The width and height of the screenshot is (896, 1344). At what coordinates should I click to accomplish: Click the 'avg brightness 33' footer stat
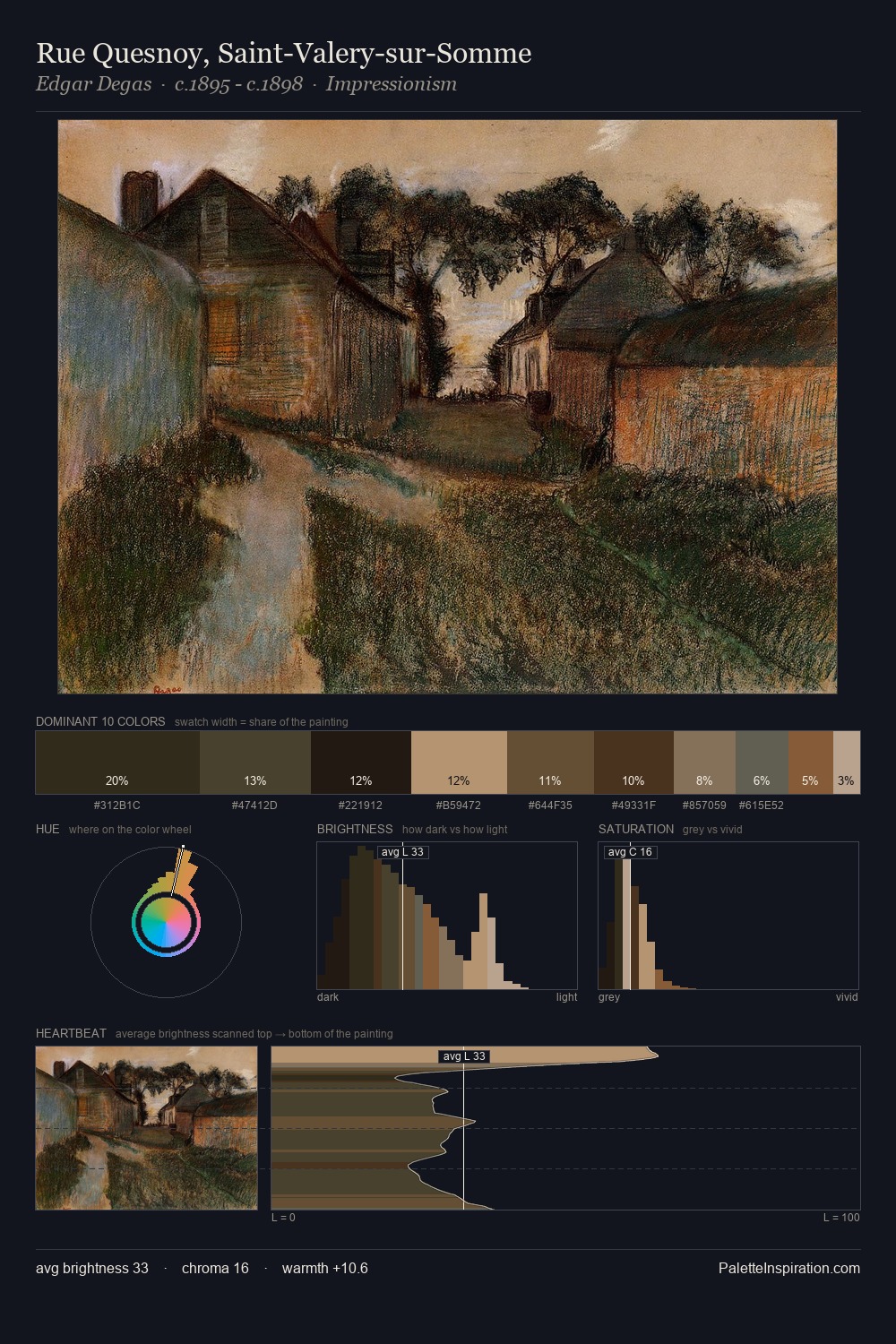pos(92,1268)
